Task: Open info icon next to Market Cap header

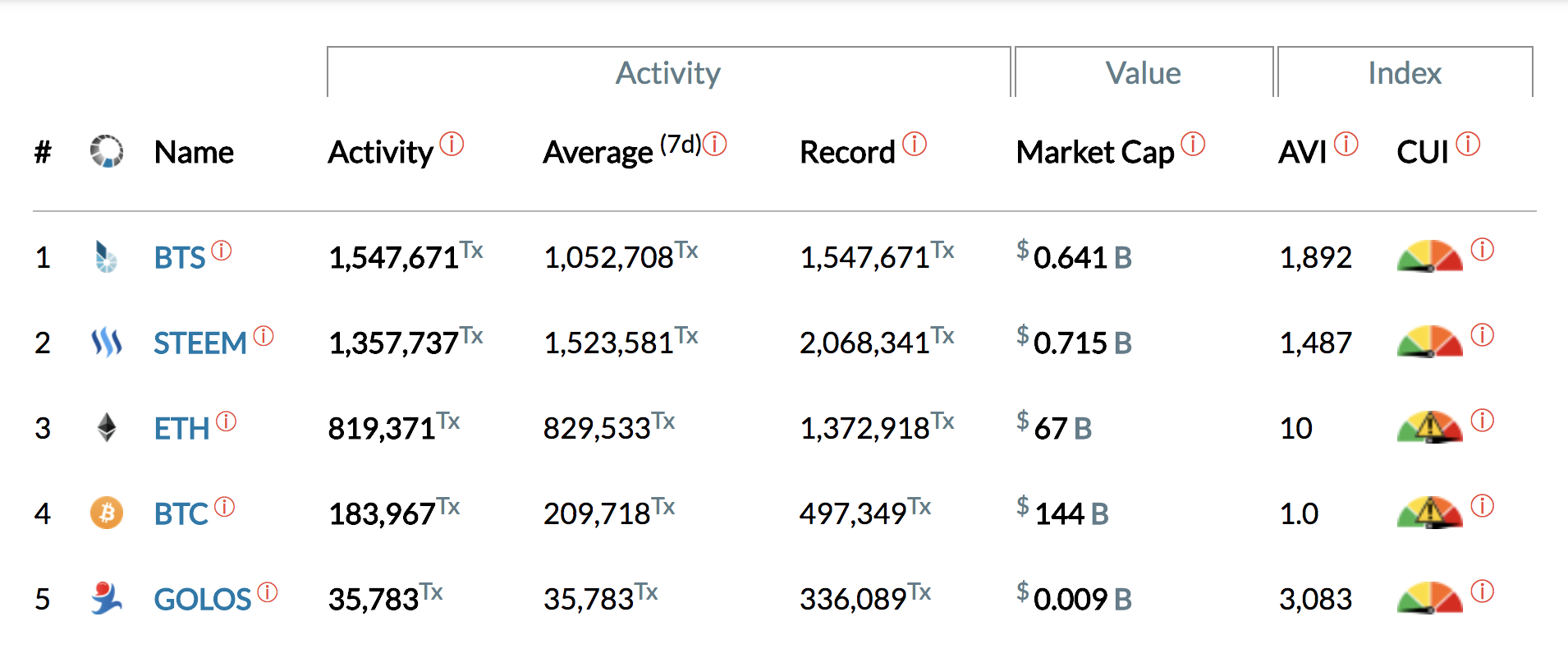Action: pyautogui.click(x=1193, y=145)
